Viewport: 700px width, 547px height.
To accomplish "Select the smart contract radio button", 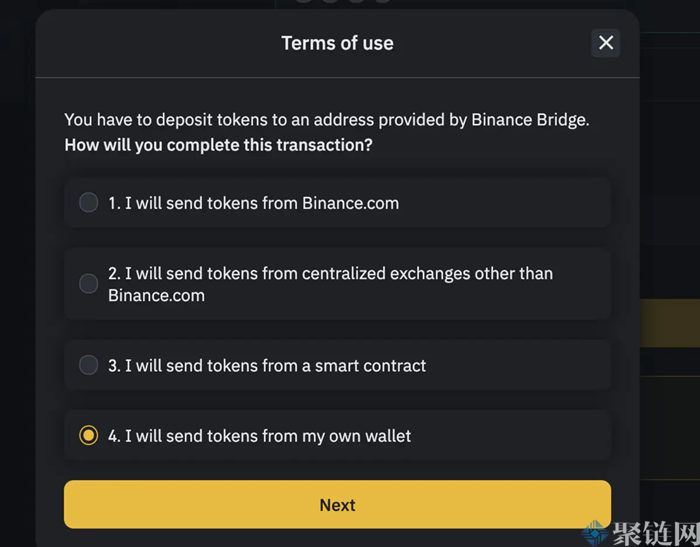I will (89, 365).
